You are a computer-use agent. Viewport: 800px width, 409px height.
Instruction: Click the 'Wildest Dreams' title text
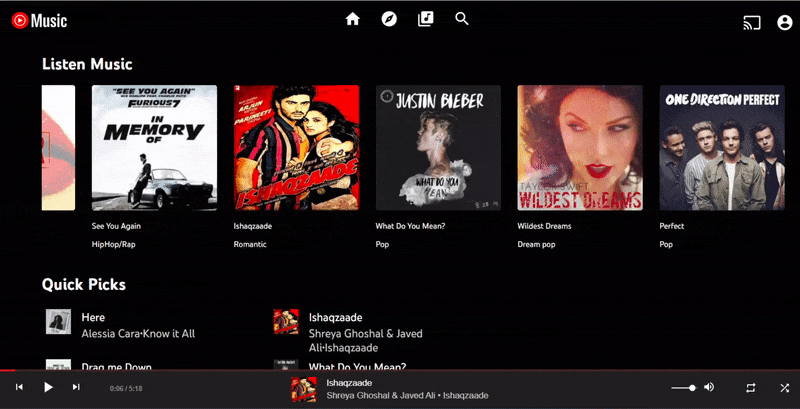[x=544, y=226]
